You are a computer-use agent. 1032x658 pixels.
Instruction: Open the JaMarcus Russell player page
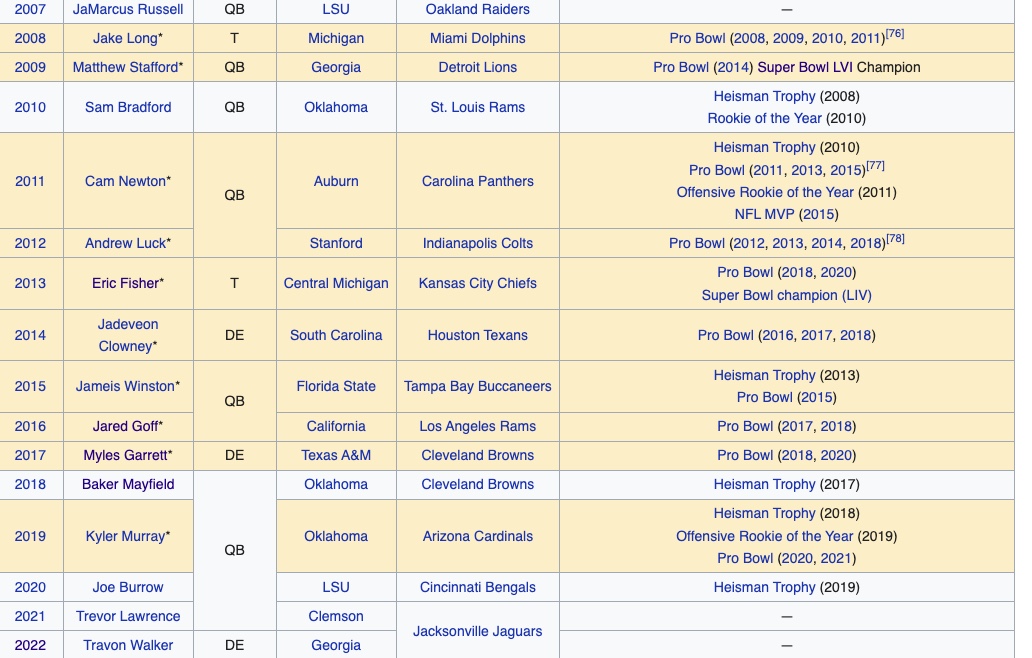[x=127, y=9]
